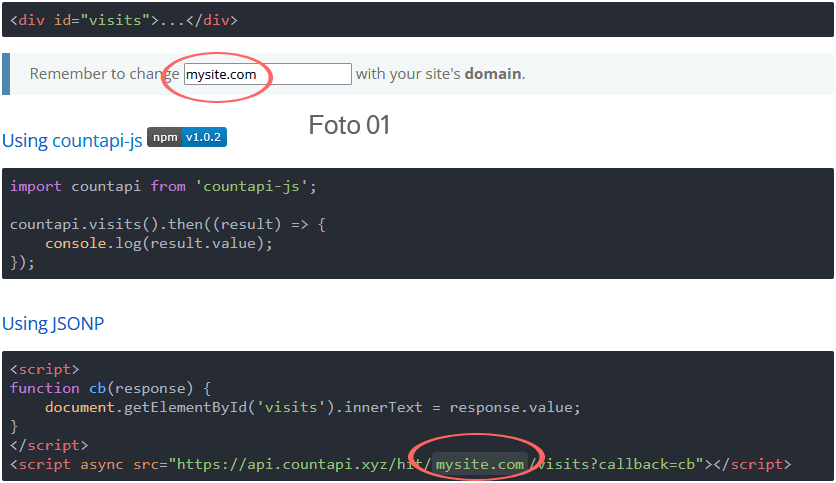
Task: Click the mysite.com domain input field
Action: tap(268, 74)
